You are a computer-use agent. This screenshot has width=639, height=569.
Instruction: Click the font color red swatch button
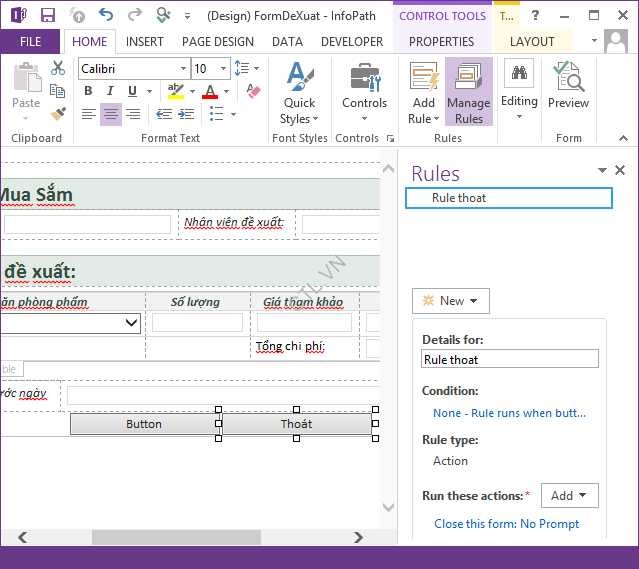point(209,91)
